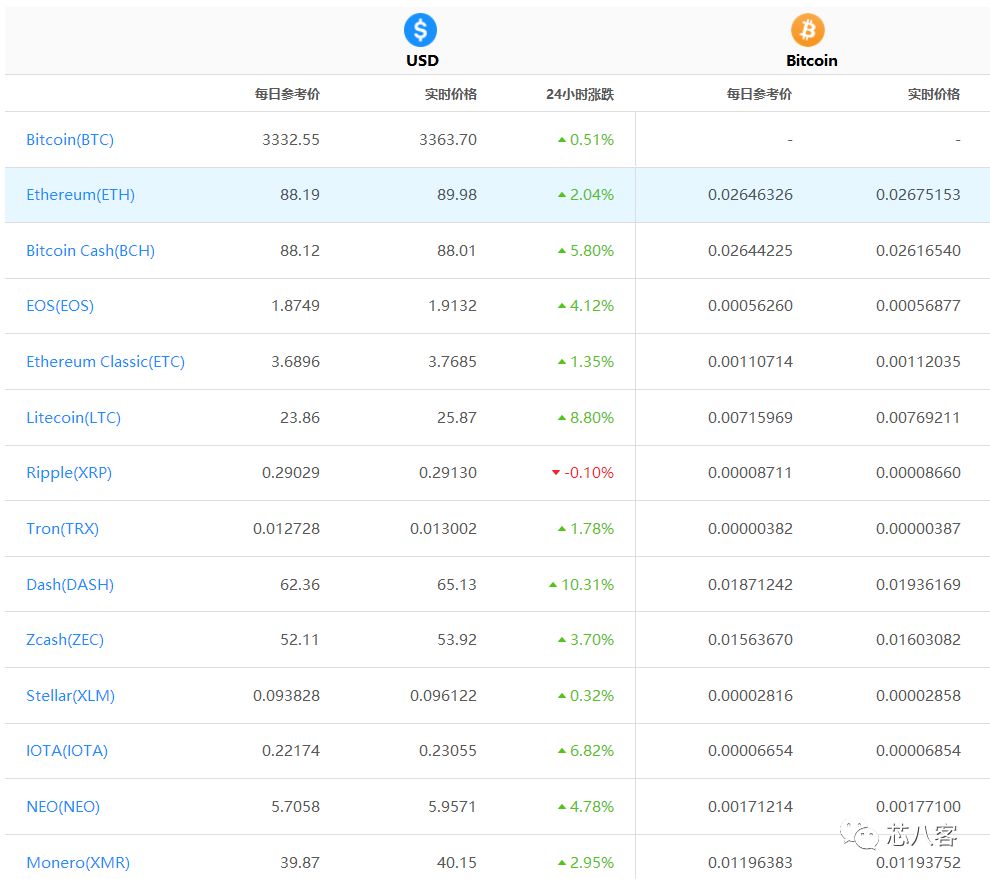This screenshot has width=990, height=879.
Task: Open the Litecoin(LTC) link
Action: 73,417
